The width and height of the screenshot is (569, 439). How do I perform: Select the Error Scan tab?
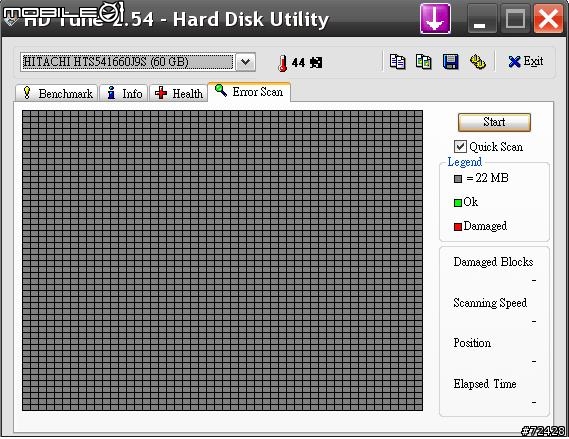click(x=249, y=92)
